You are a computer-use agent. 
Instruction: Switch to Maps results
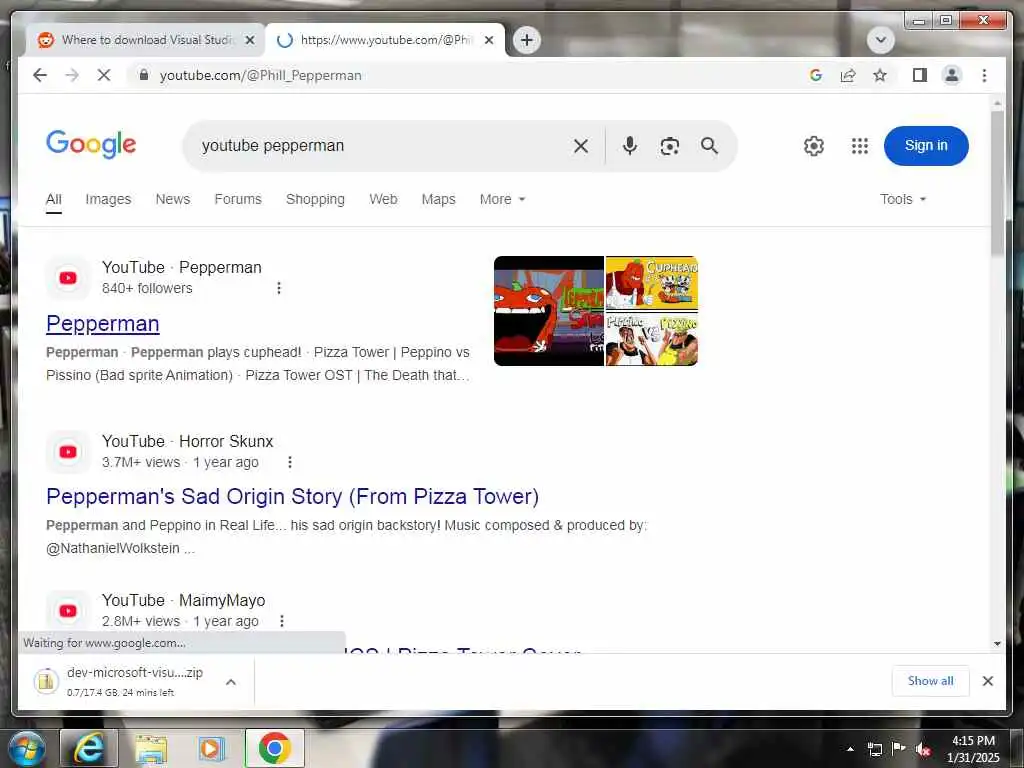438,199
